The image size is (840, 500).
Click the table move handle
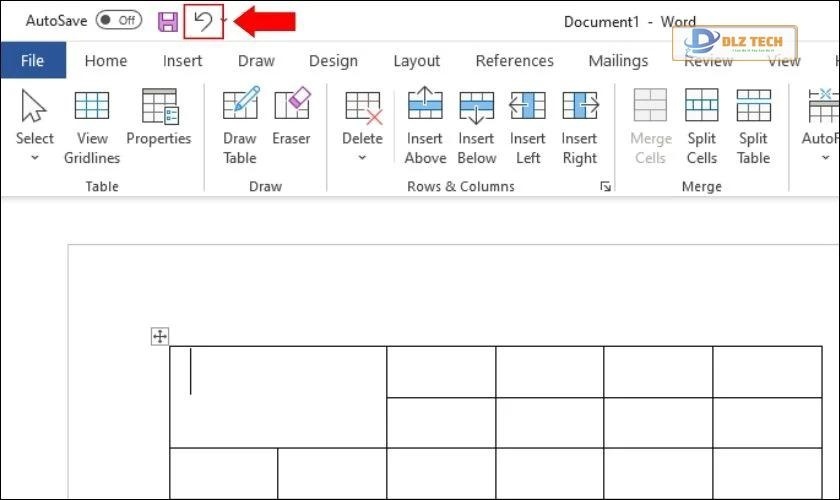pos(160,337)
